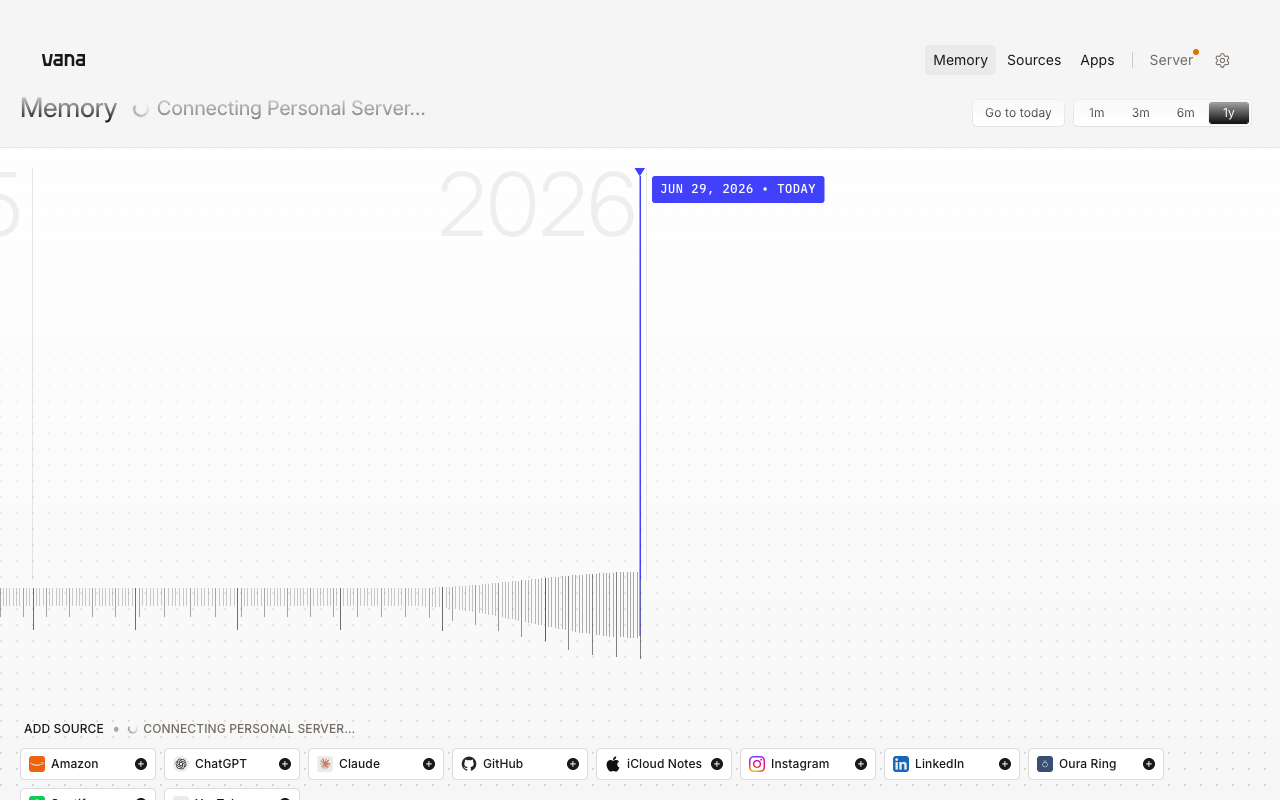This screenshot has width=1280, height=800.
Task: Click Go to today button
Action: (1018, 113)
